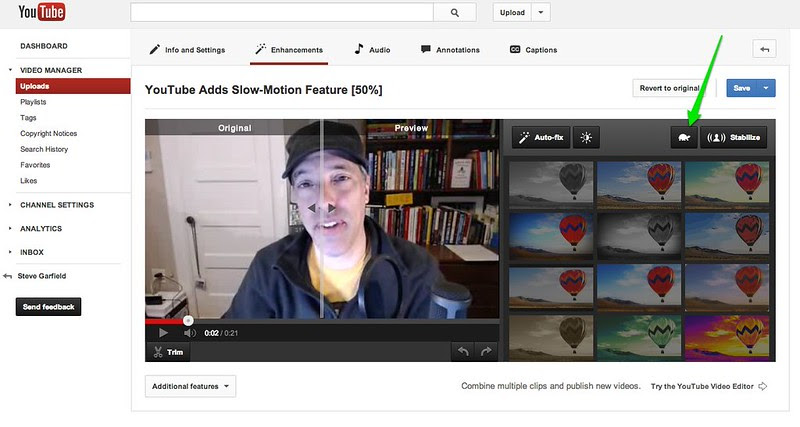The height and width of the screenshot is (427, 800).
Task: Click the Steve Garfield account link
Action: [41, 276]
